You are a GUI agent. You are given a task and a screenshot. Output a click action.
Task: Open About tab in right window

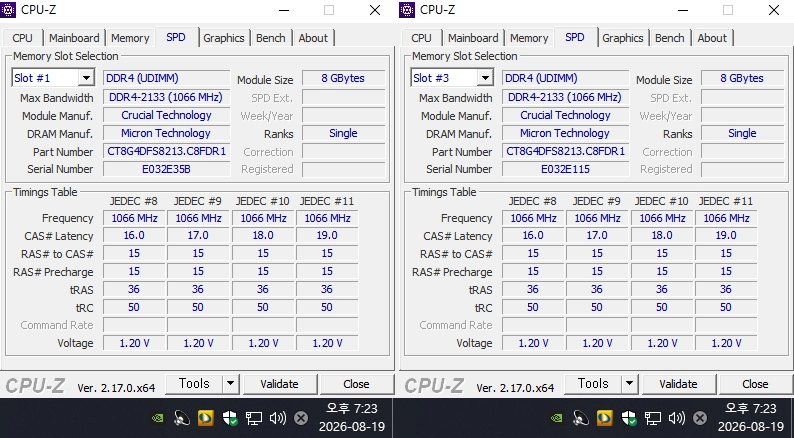(x=712, y=38)
